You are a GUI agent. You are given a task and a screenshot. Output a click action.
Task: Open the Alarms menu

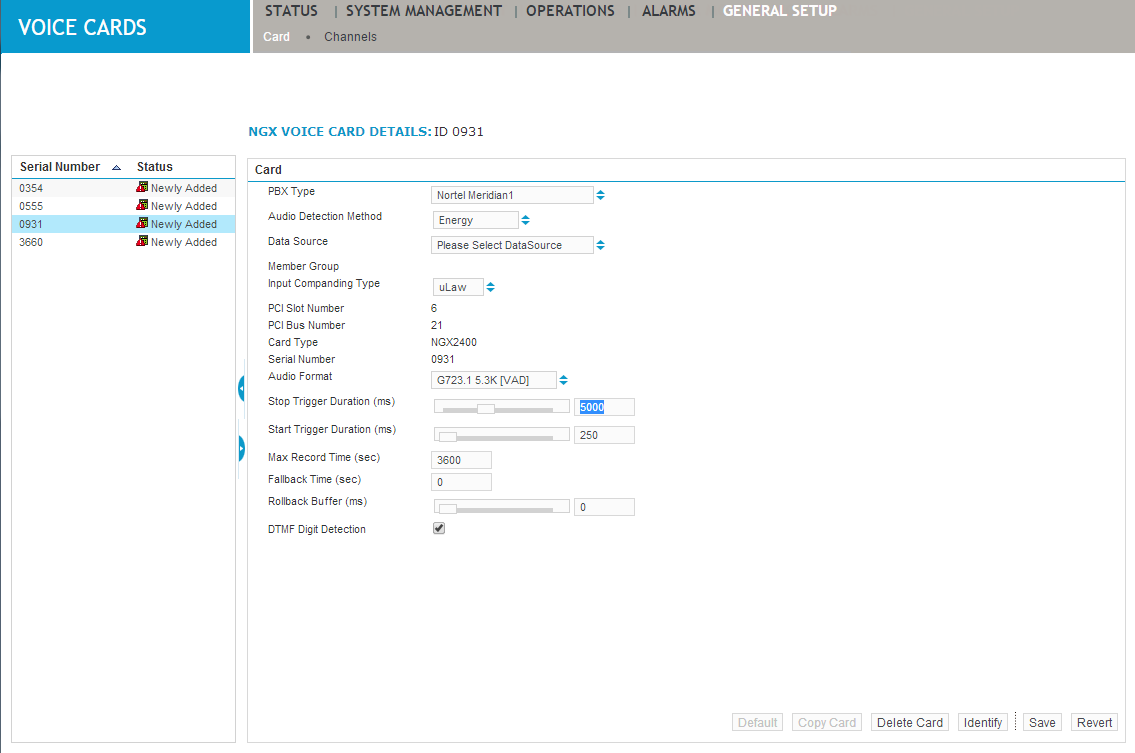669,11
